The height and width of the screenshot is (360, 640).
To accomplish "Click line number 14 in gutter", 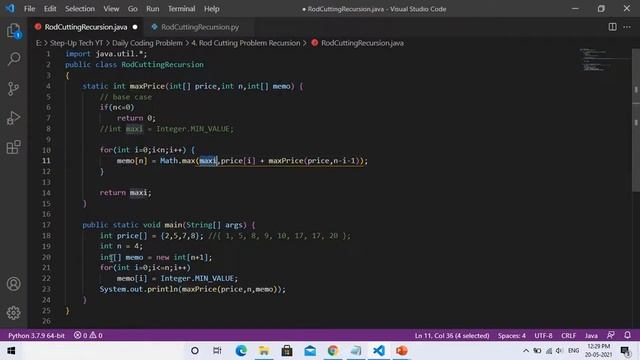I will pyautogui.click(x=46, y=193).
